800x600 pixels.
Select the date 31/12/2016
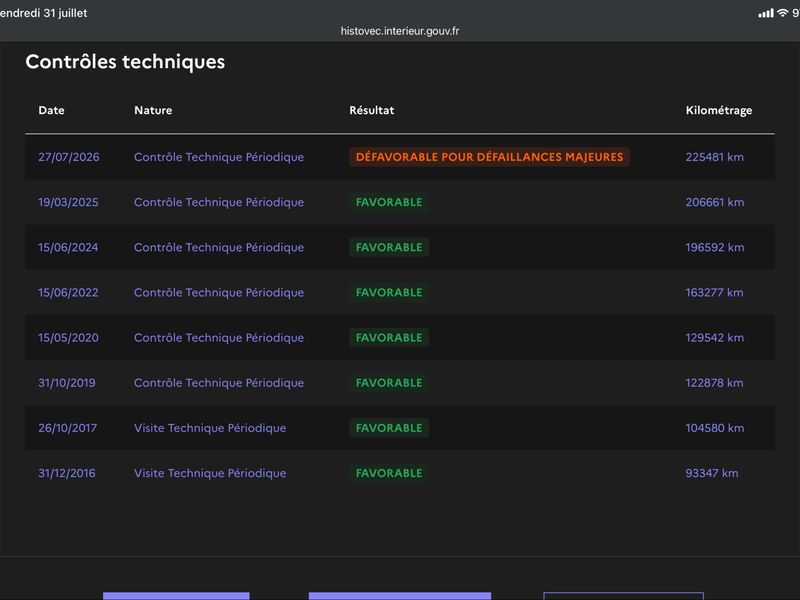click(67, 473)
